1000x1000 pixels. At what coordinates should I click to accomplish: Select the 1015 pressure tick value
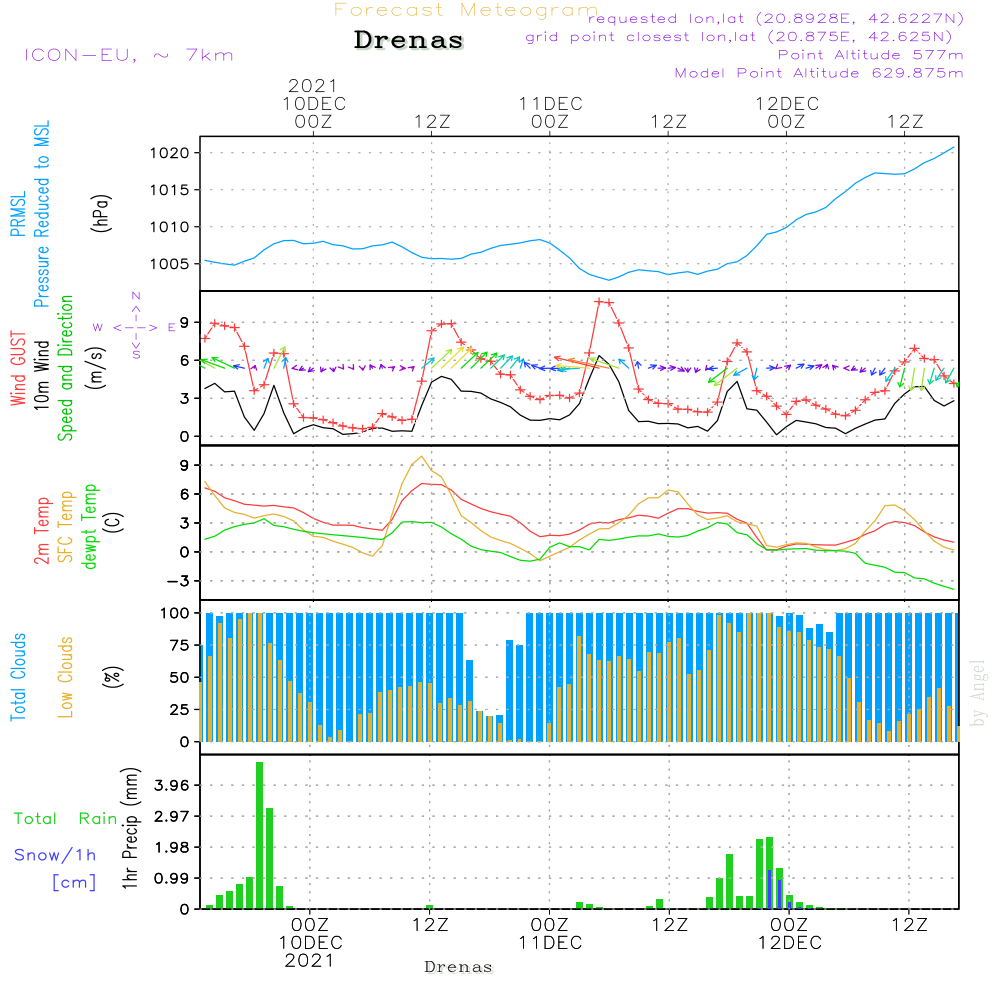170,190
